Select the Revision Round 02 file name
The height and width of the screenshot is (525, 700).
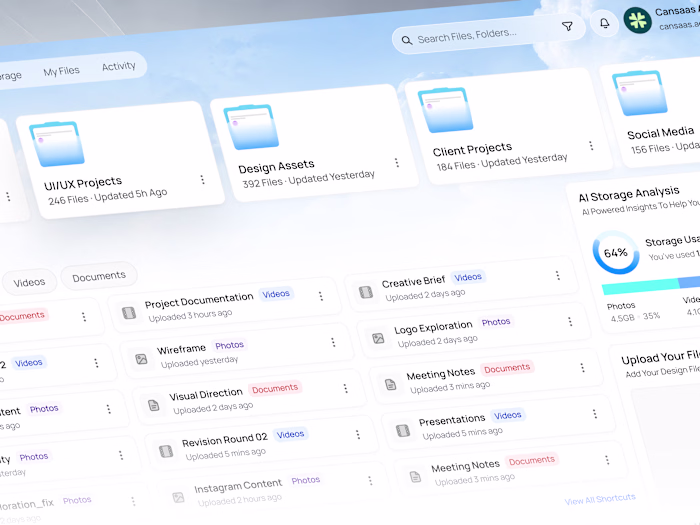point(225,440)
